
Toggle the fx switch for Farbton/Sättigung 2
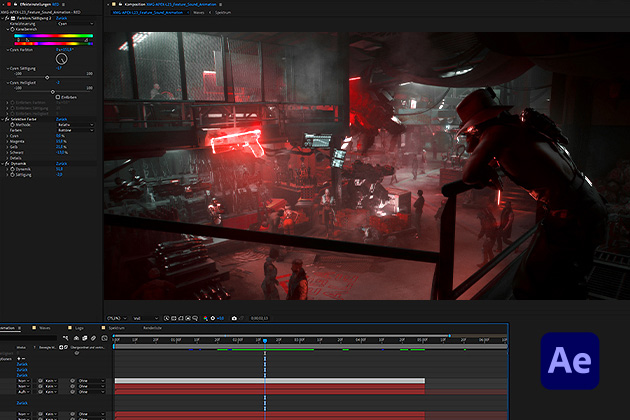coord(7,18)
